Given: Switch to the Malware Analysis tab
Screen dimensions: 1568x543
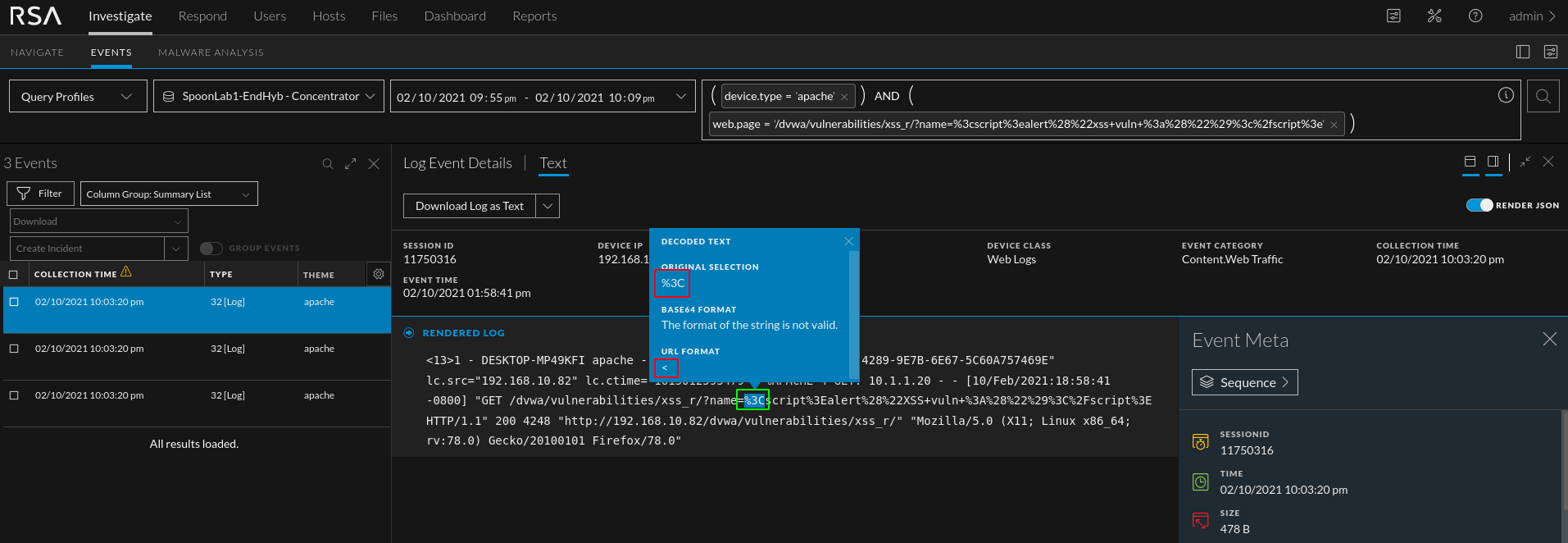Looking at the screenshot, I should coord(211,52).
